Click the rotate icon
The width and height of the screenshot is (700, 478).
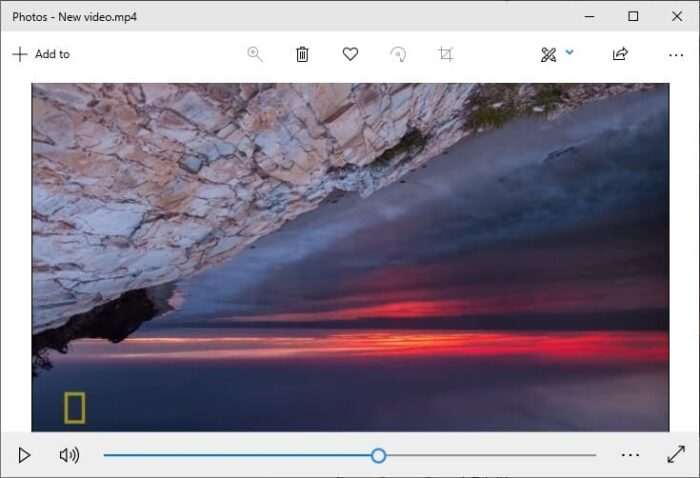[398, 54]
